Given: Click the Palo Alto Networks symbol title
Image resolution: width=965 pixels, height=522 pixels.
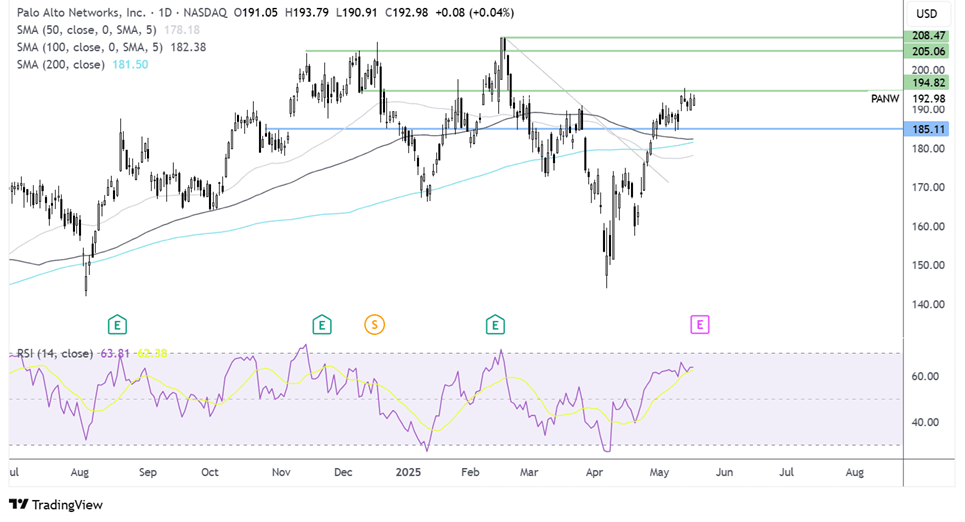Looking at the screenshot, I should tap(75, 14).
